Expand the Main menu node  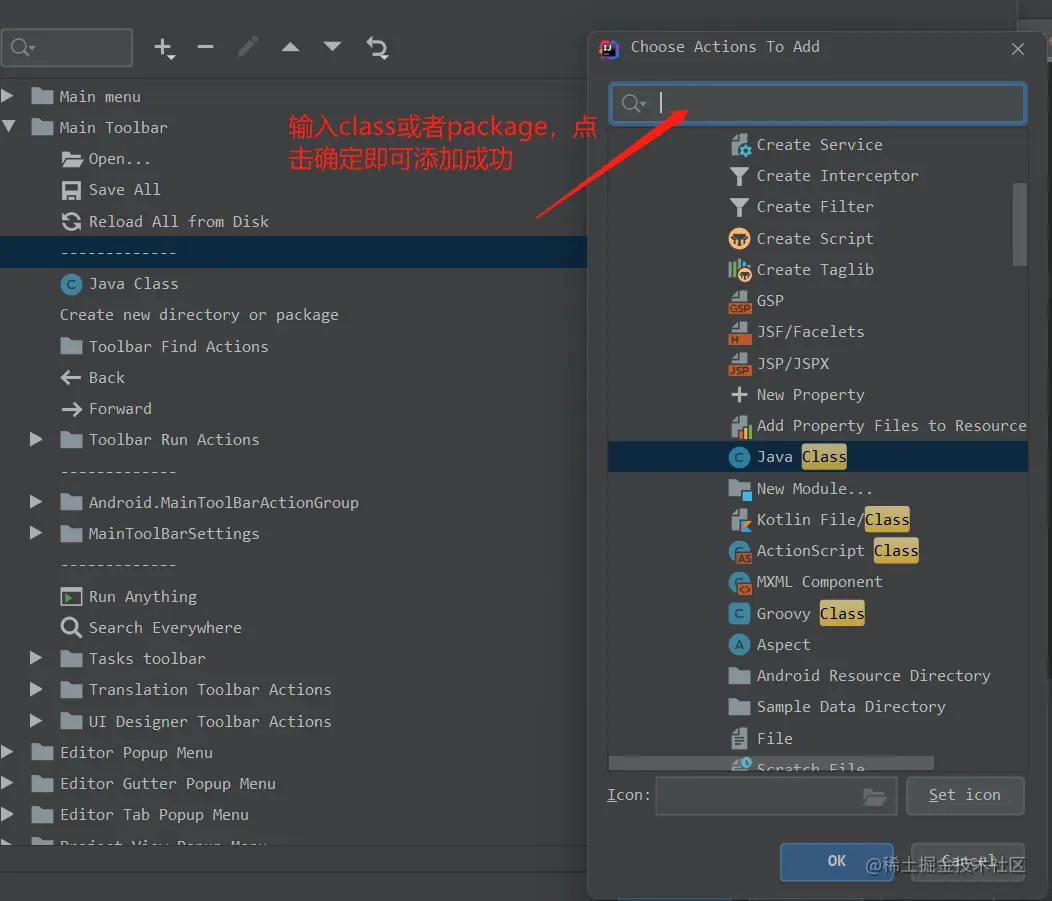(7, 96)
